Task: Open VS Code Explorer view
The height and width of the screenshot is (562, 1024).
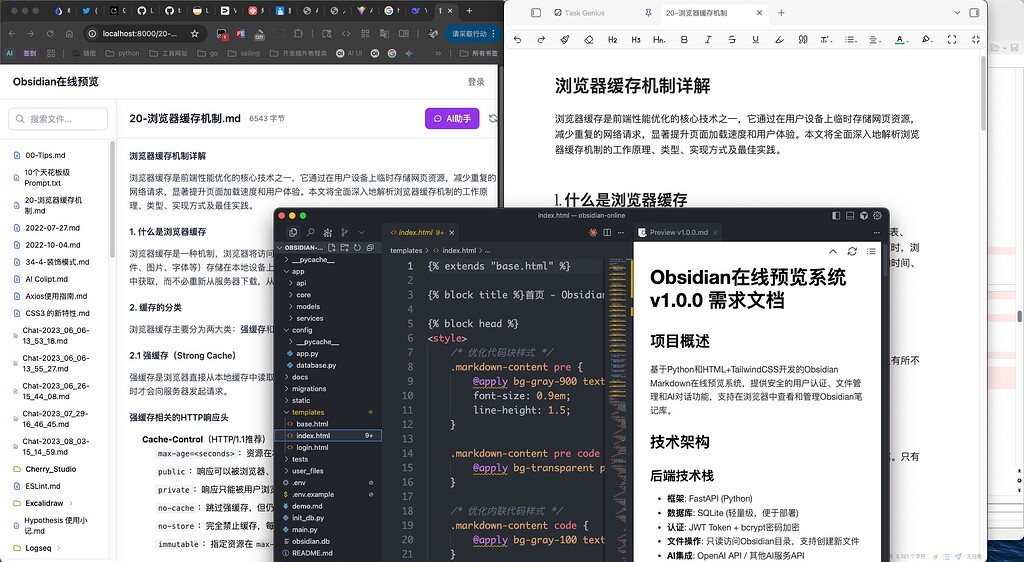Action: tap(293, 232)
